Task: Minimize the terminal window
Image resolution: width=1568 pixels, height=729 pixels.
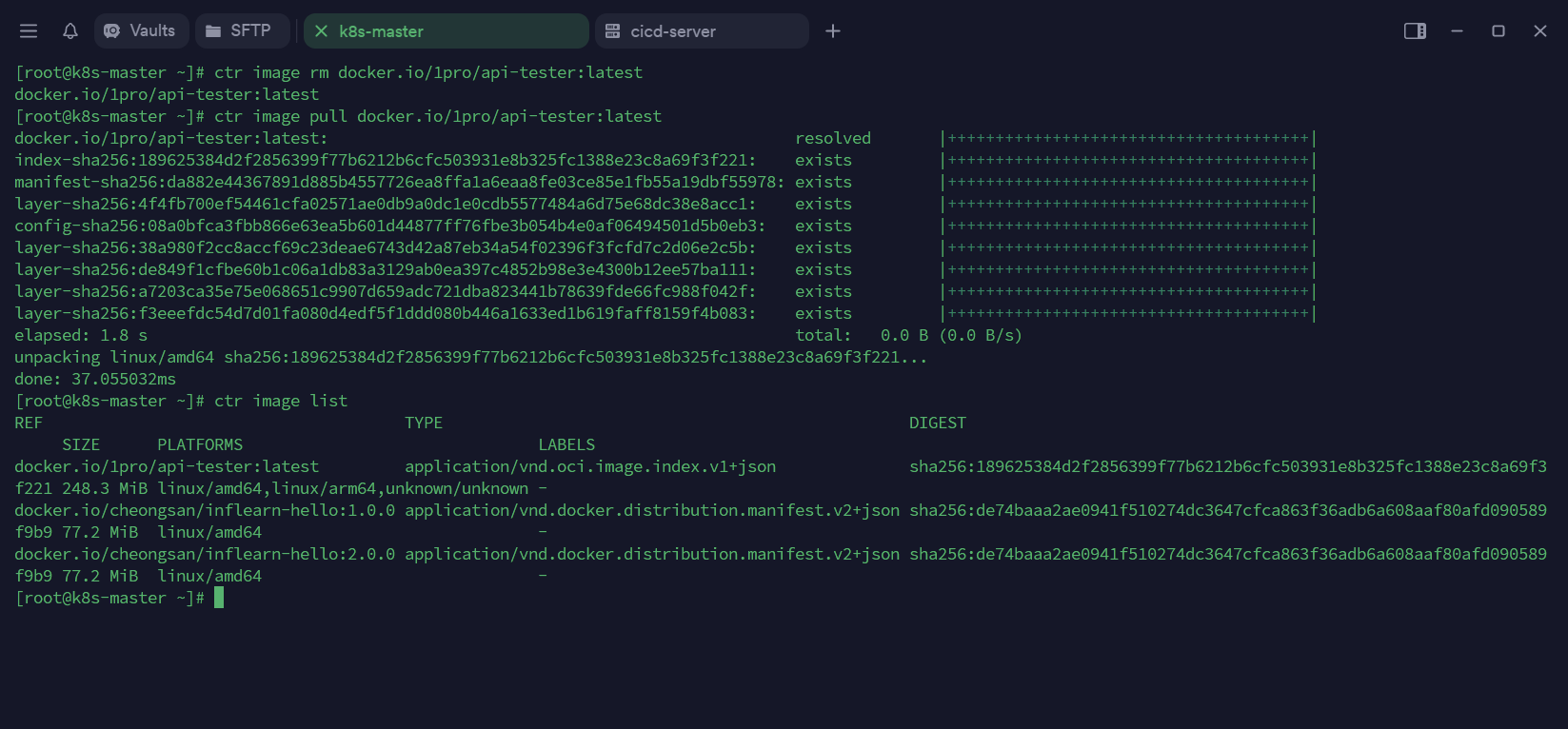Action: pyautogui.click(x=1457, y=31)
